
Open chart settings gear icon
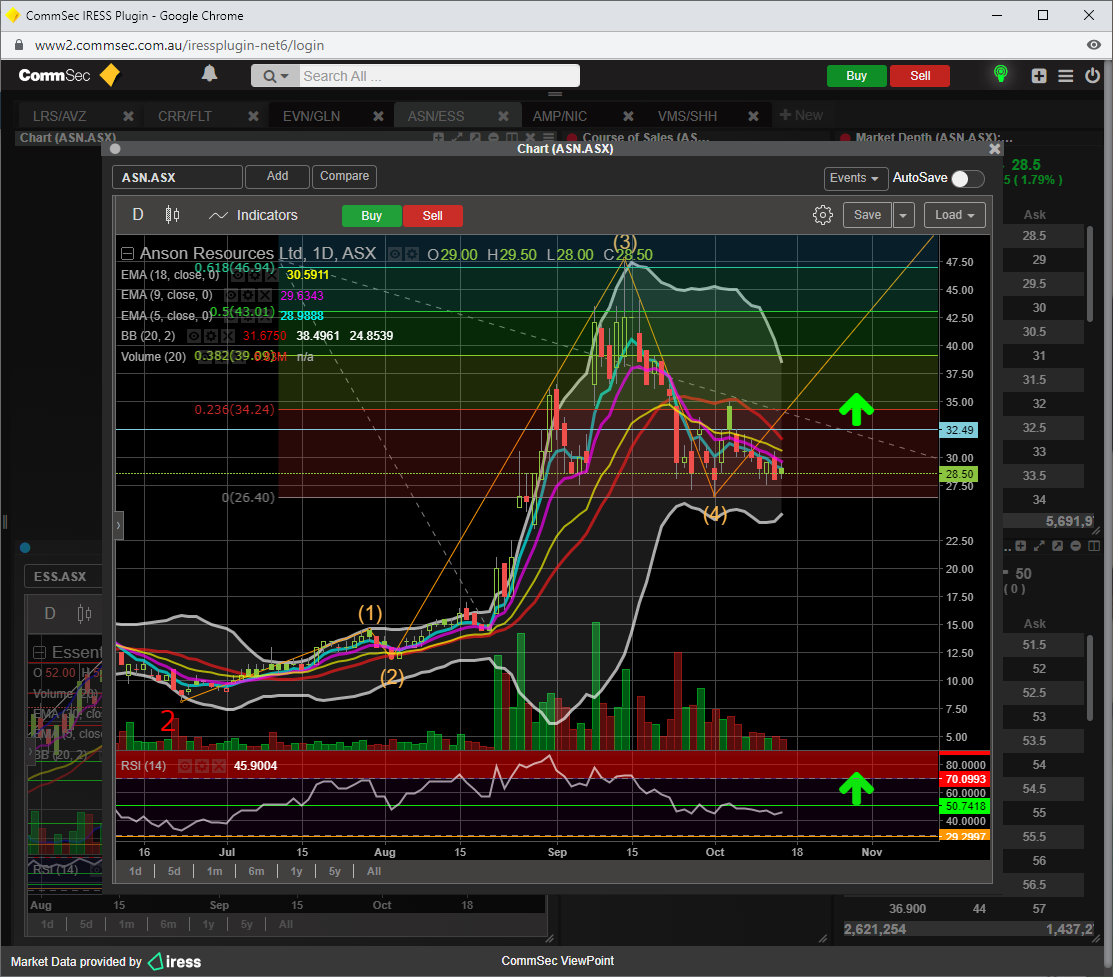pos(822,215)
